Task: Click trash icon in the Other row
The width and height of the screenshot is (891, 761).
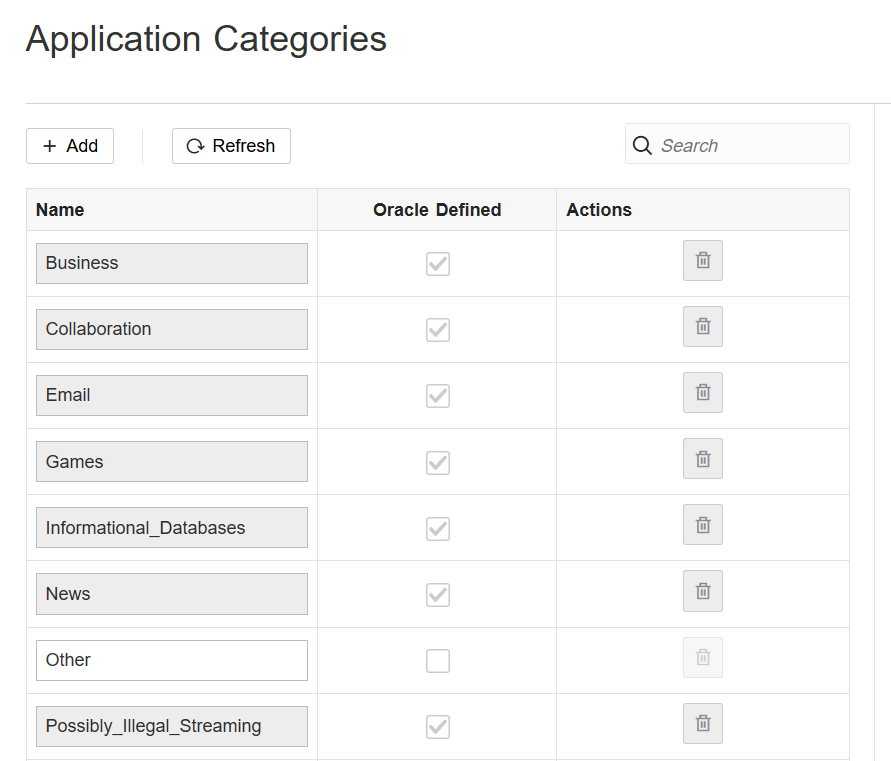Action: coord(703,658)
